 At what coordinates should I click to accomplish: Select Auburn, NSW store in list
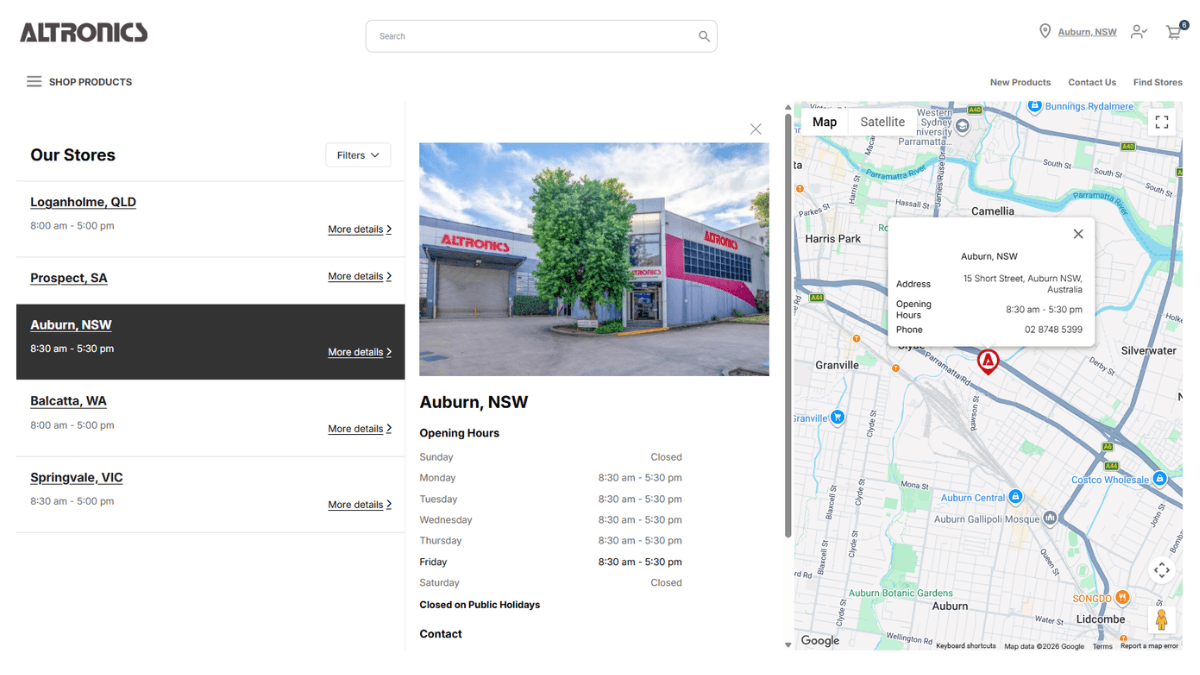pyautogui.click(x=71, y=325)
